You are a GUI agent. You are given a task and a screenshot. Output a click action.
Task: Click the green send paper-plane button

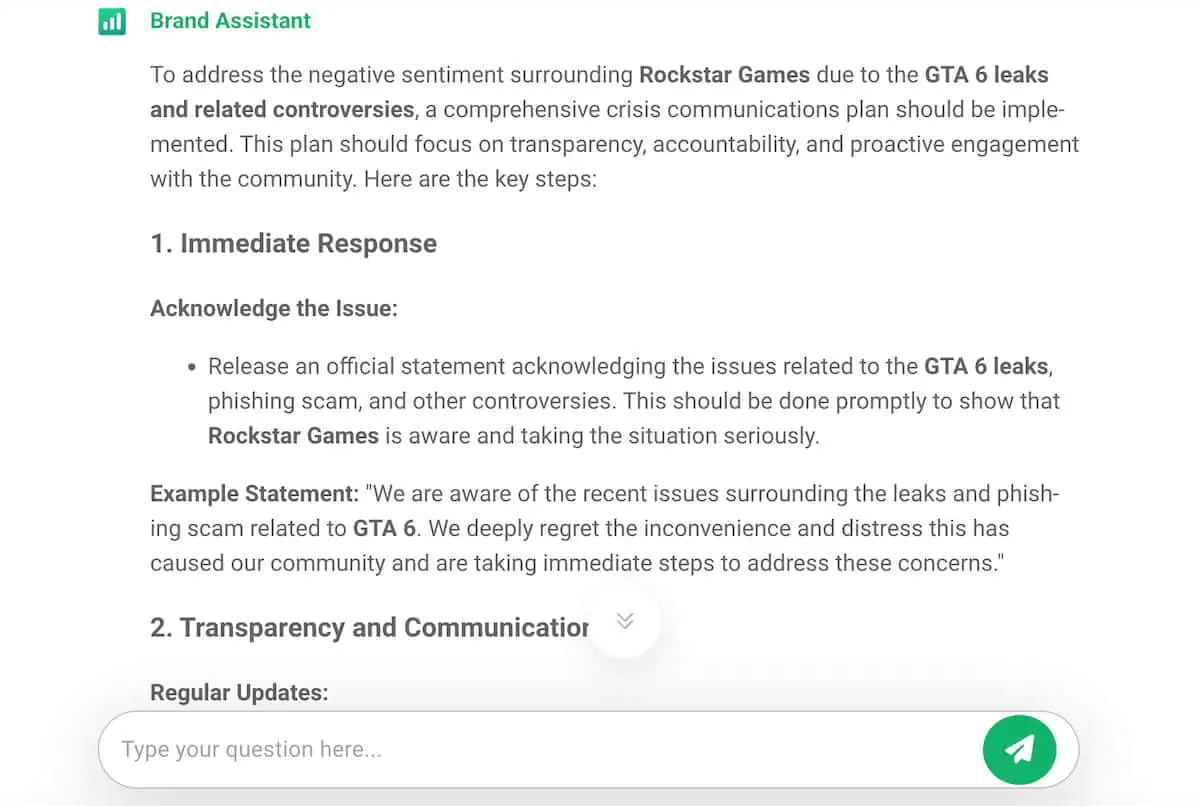[1019, 748]
